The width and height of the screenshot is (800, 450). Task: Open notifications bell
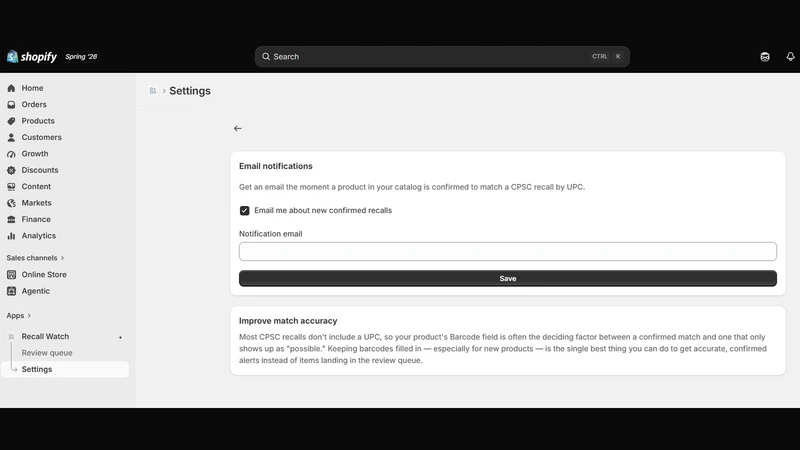(x=790, y=57)
